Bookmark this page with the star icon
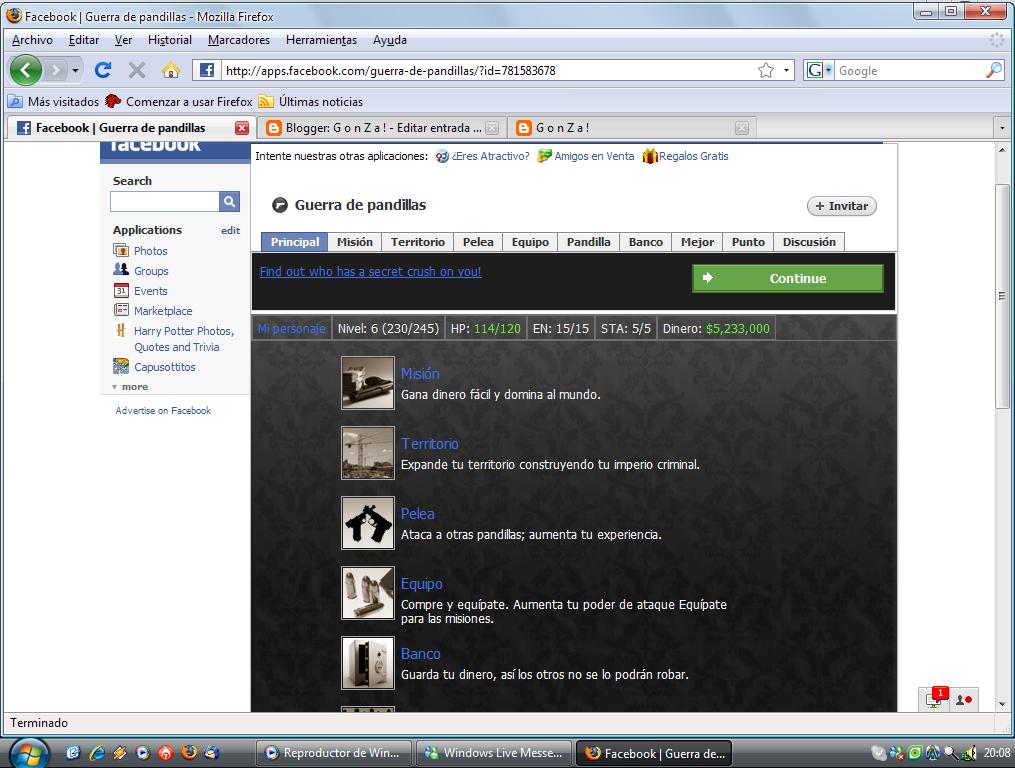Screen dimensions: 1015x768 pos(766,70)
